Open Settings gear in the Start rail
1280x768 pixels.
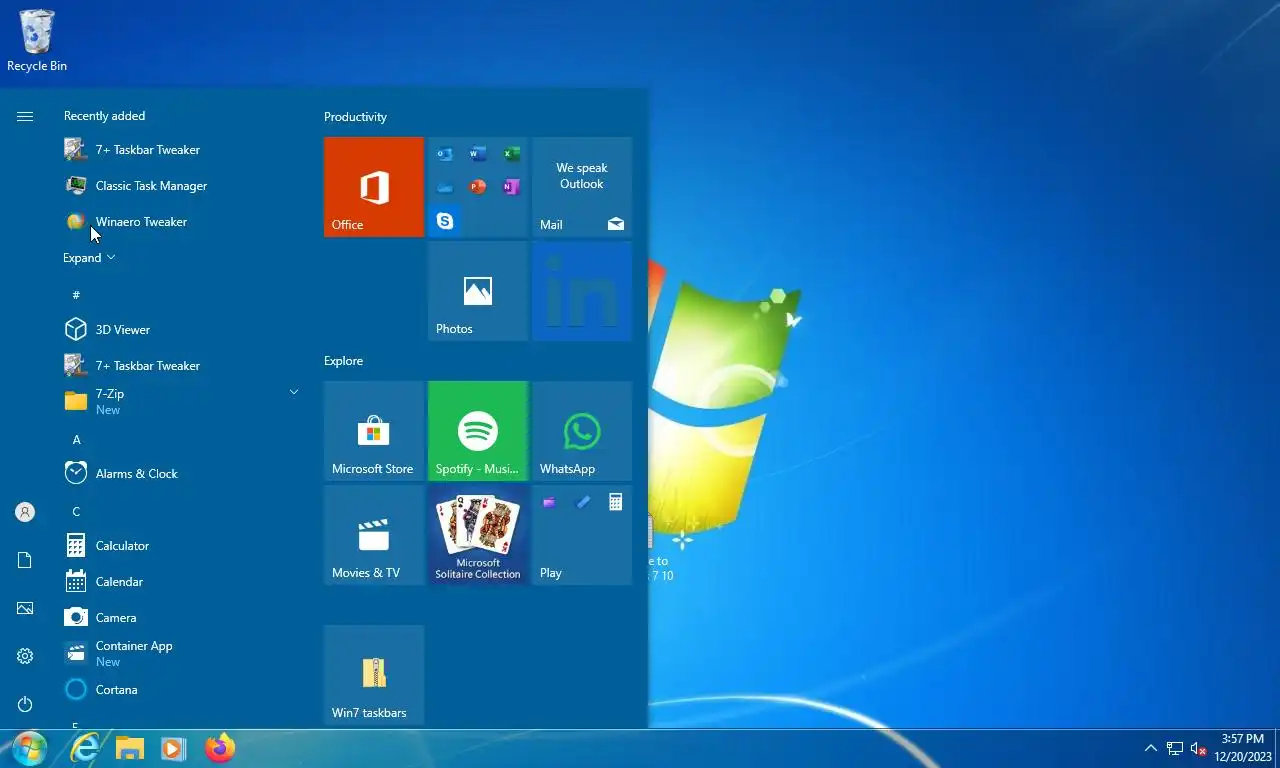tap(25, 656)
